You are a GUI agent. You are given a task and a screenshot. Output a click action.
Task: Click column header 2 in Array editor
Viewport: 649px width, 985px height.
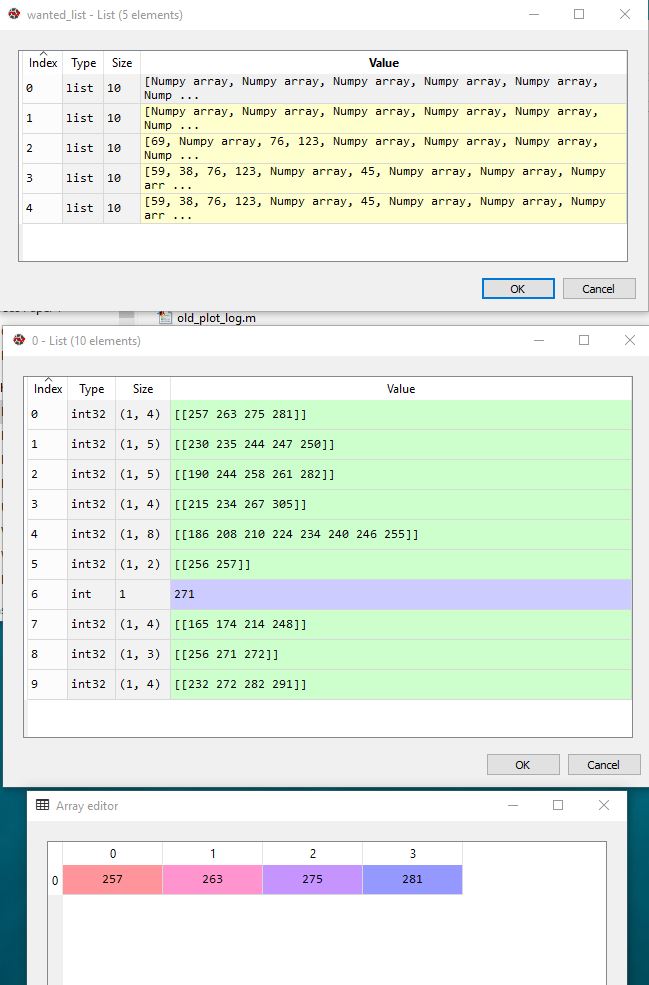tap(312, 854)
